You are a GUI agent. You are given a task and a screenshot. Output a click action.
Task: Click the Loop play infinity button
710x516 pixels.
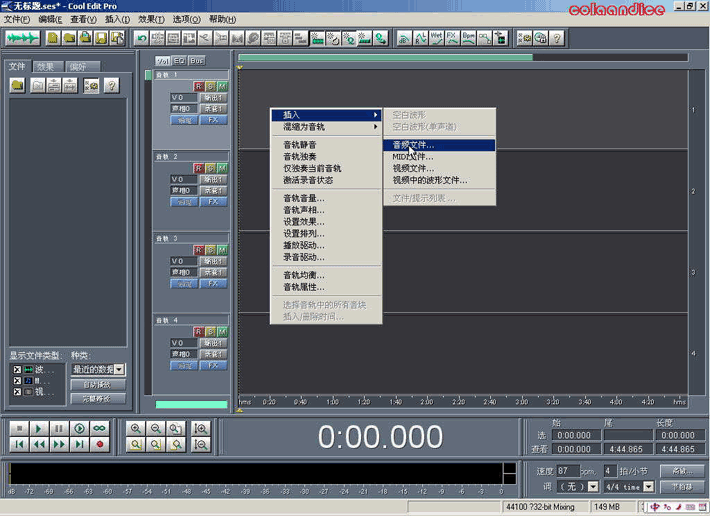(99, 428)
